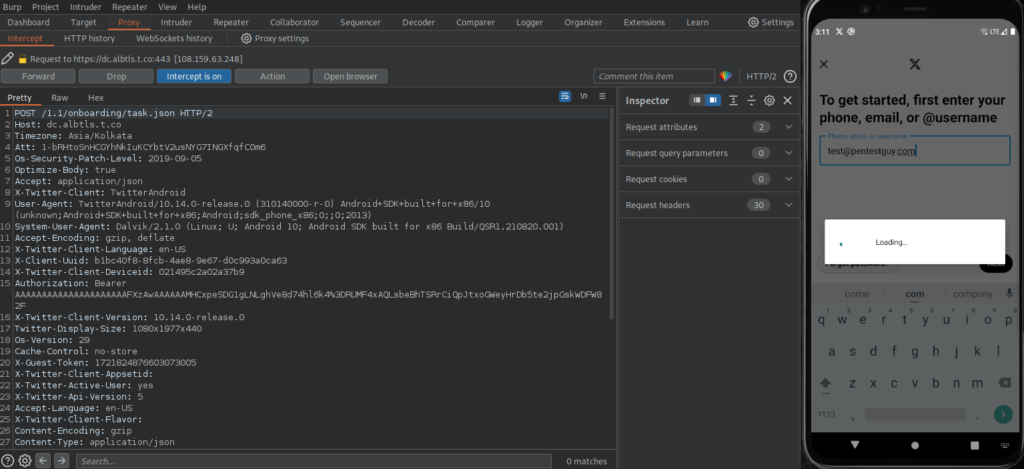
Task: Click Open browser button
Action: [350, 76]
